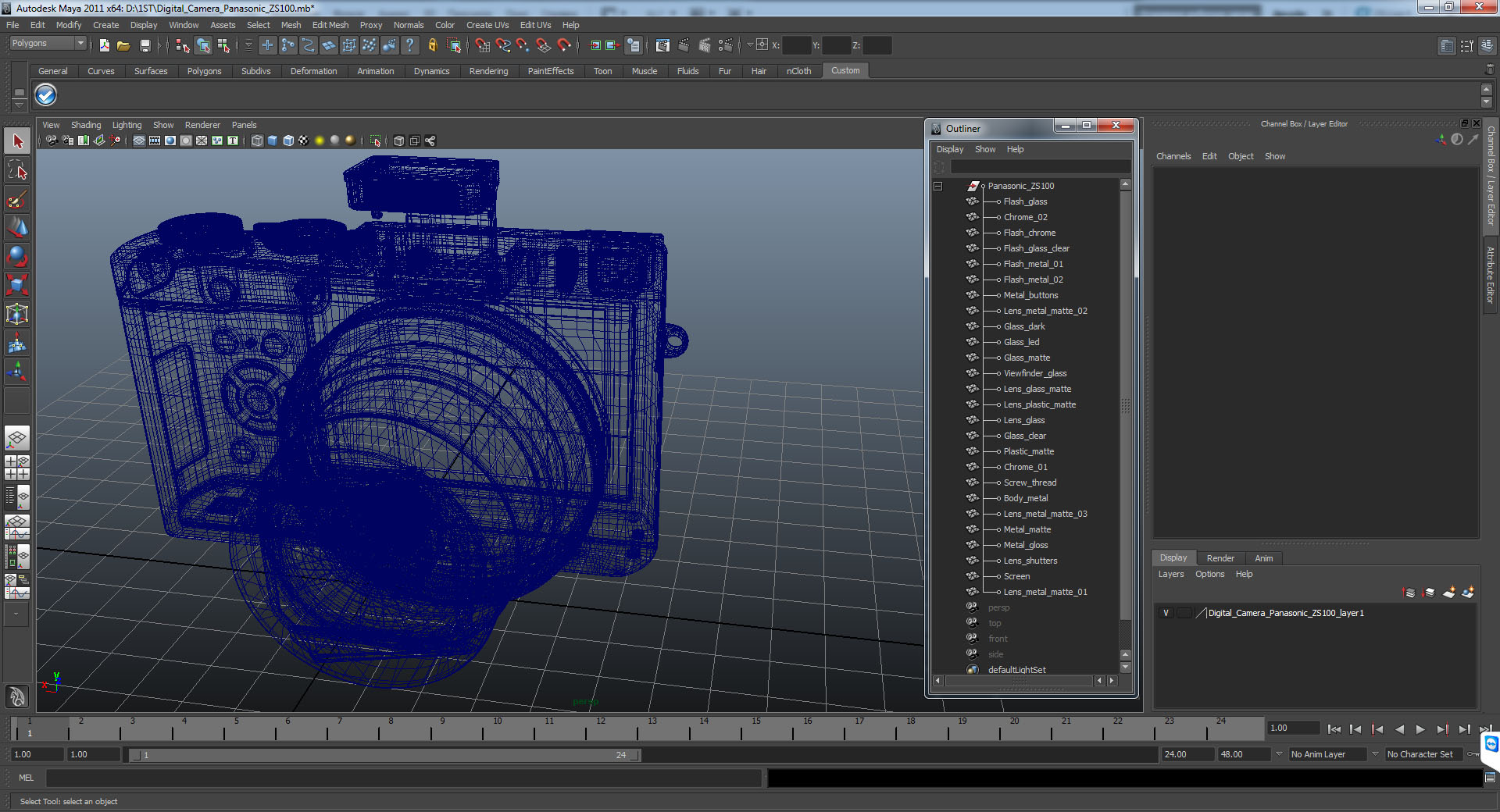Switch to four view layout

pyautogui.click(x=17, y=467)
